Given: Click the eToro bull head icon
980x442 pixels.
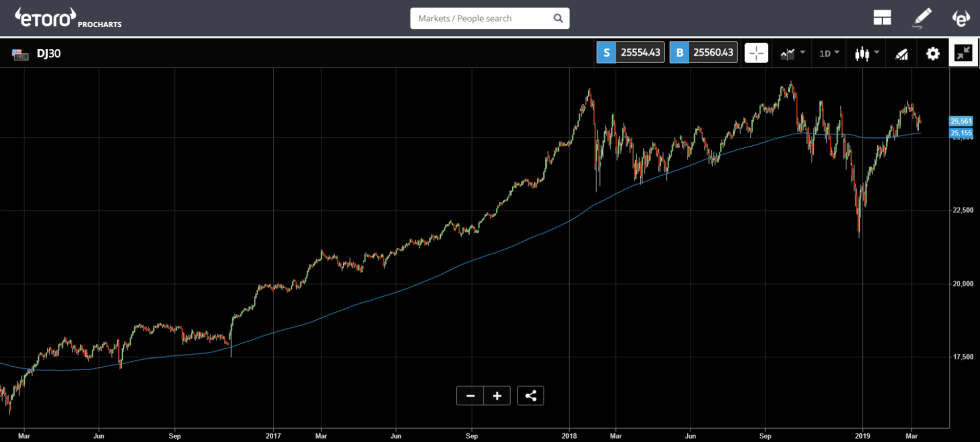Looking at the screenshot, I should point(959,18).
